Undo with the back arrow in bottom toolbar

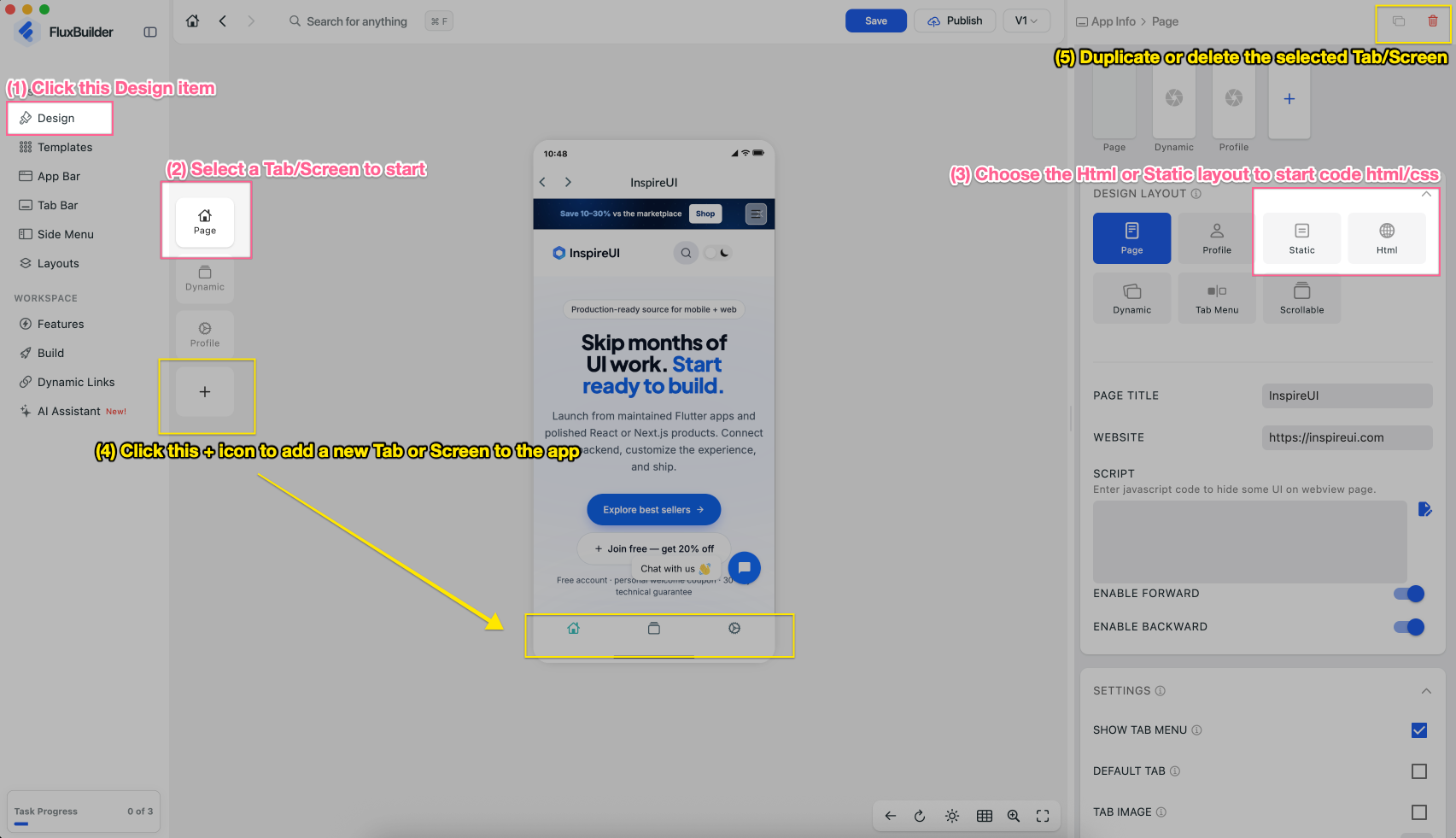(x=891, y=816)
